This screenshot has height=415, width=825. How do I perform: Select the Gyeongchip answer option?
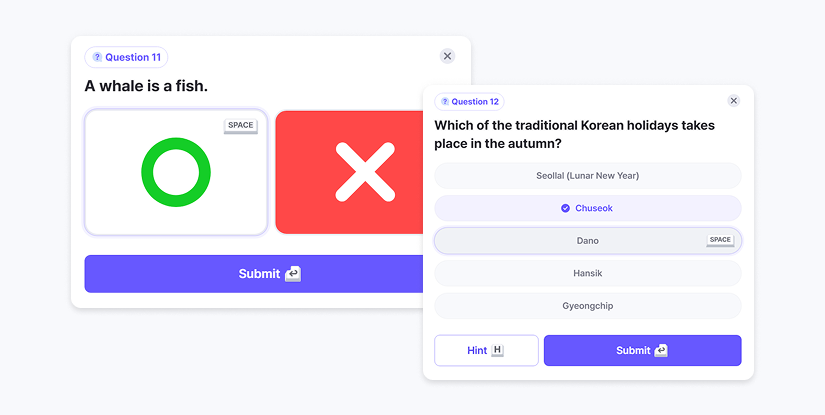click(587, 305)
